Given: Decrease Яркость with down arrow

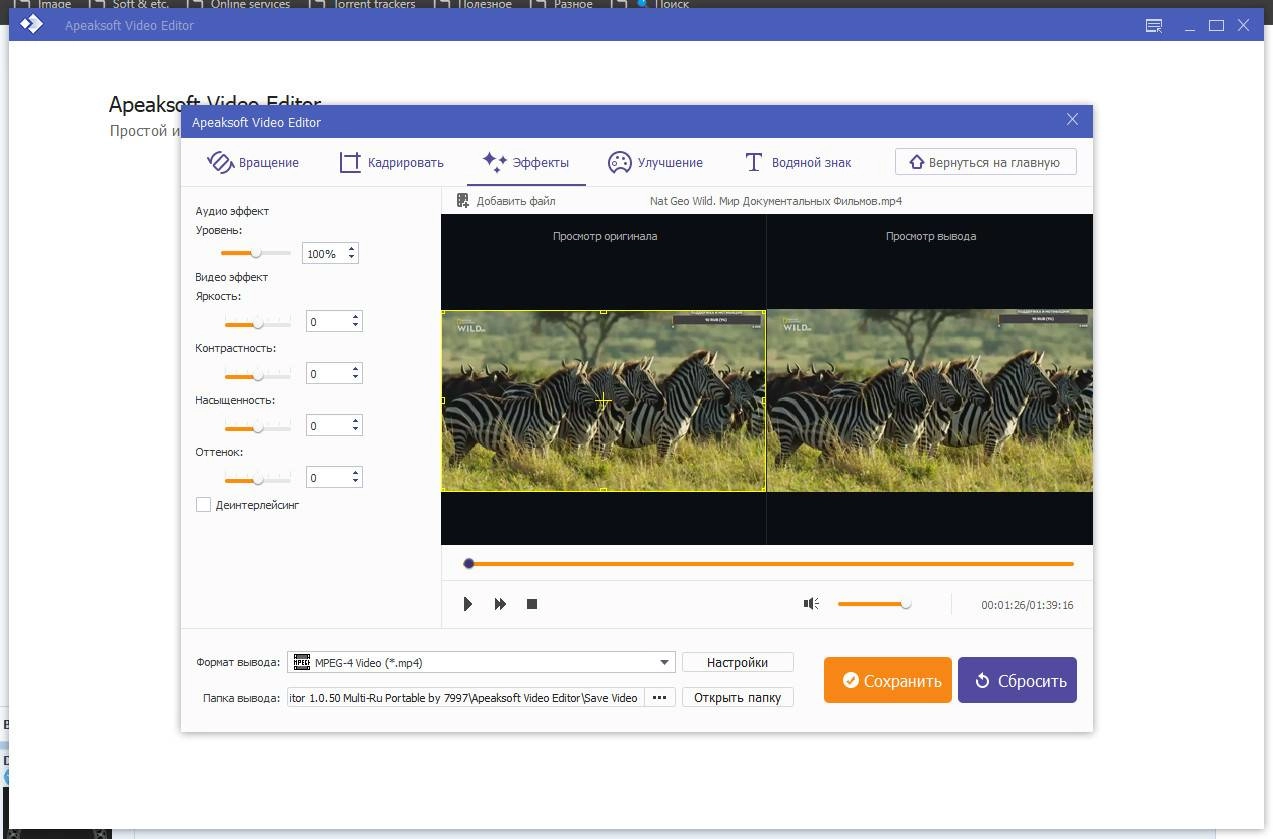Looking at the screenshot, I should tap(356, 327).
